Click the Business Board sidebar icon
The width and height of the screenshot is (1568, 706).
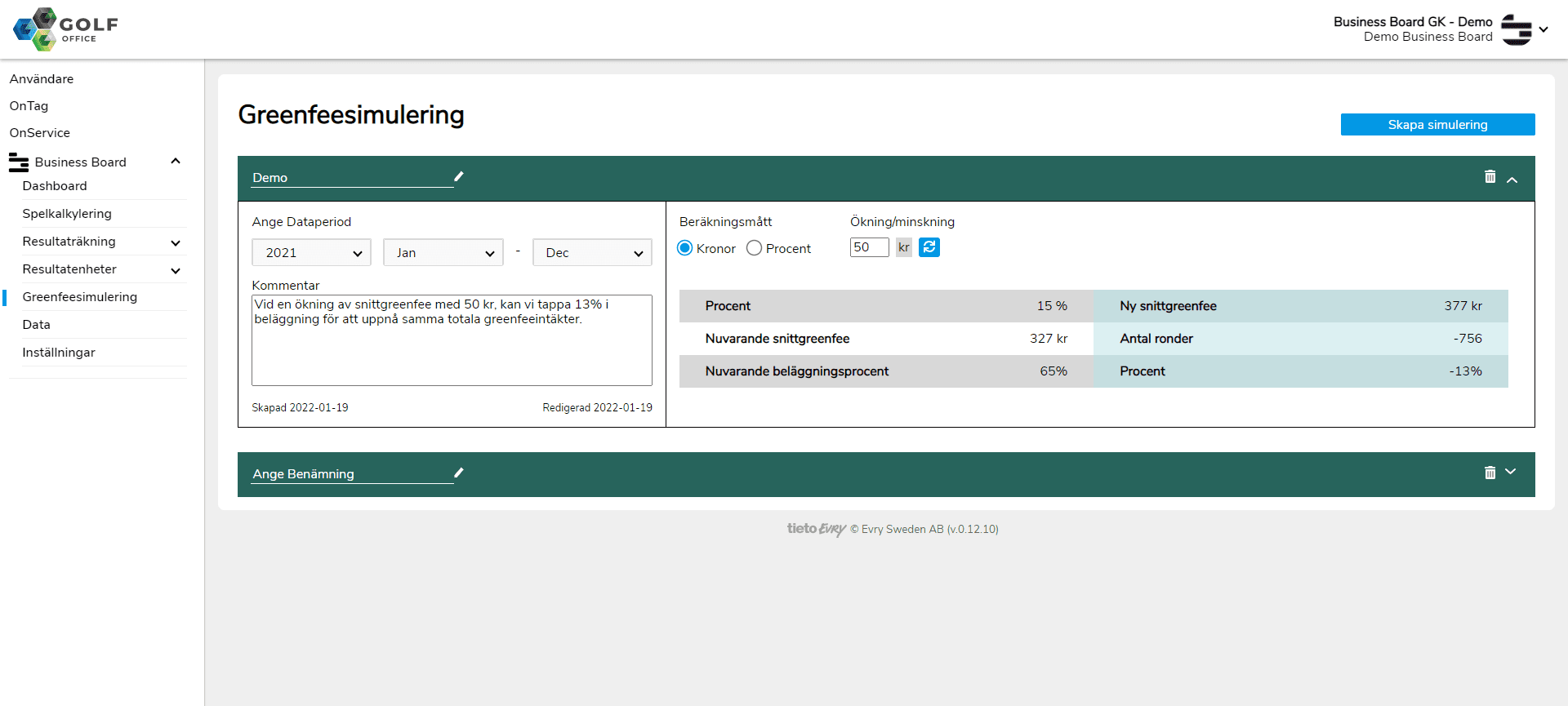coord(19,162)
